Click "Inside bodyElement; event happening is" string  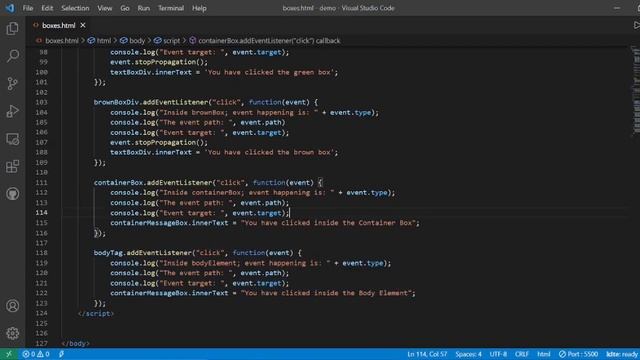click(x=244, y=263)
